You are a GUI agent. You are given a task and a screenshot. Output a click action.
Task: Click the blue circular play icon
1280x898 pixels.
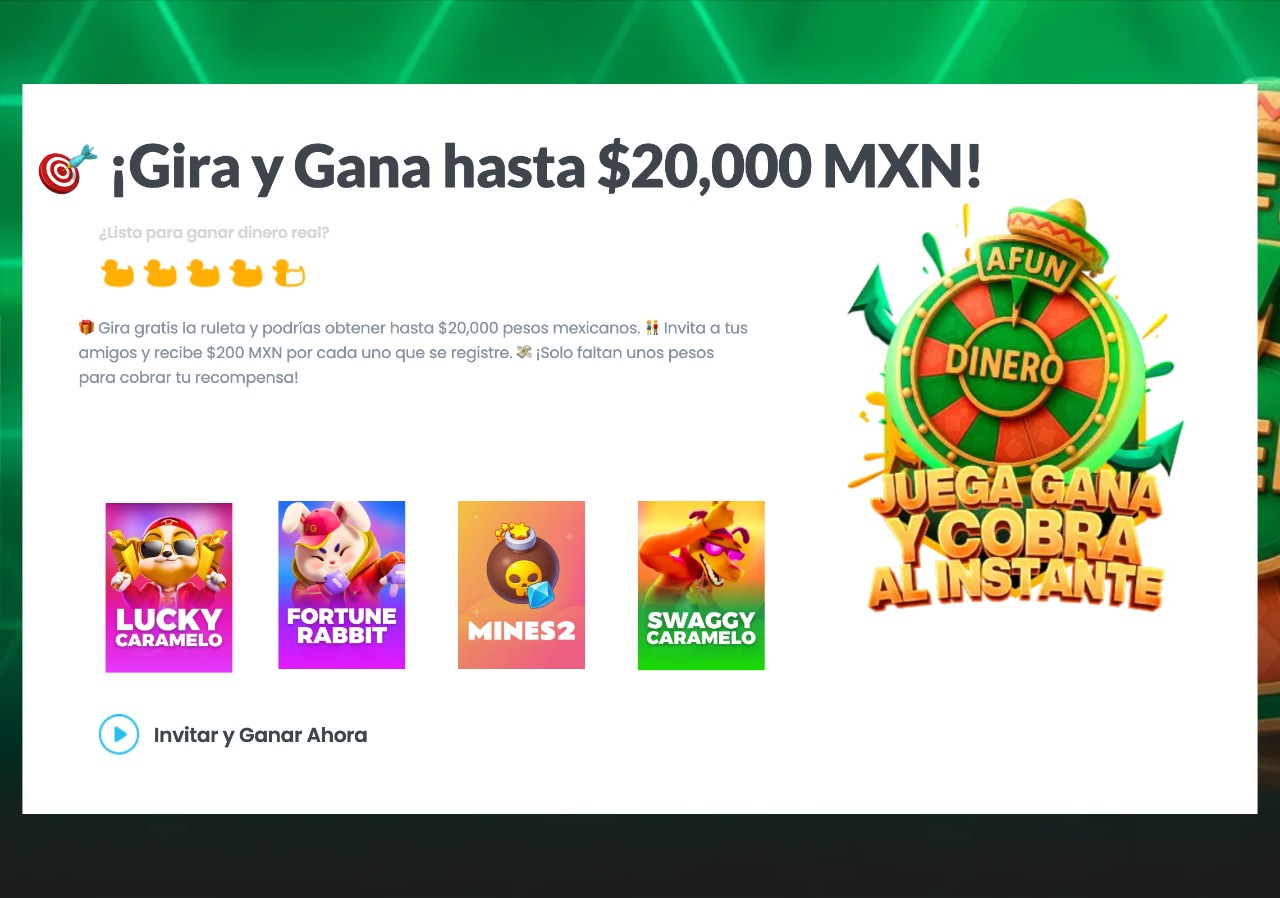click(x=119, y=734)
